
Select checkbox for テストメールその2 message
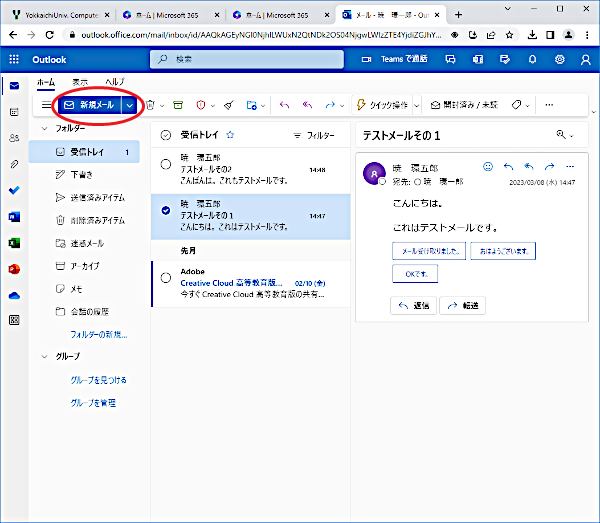[x=166, y=164]
